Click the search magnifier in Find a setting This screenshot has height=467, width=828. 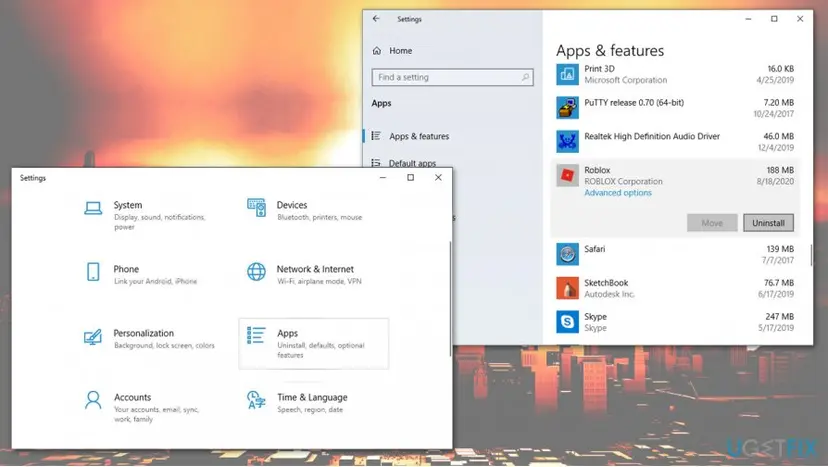coord(525,77)
